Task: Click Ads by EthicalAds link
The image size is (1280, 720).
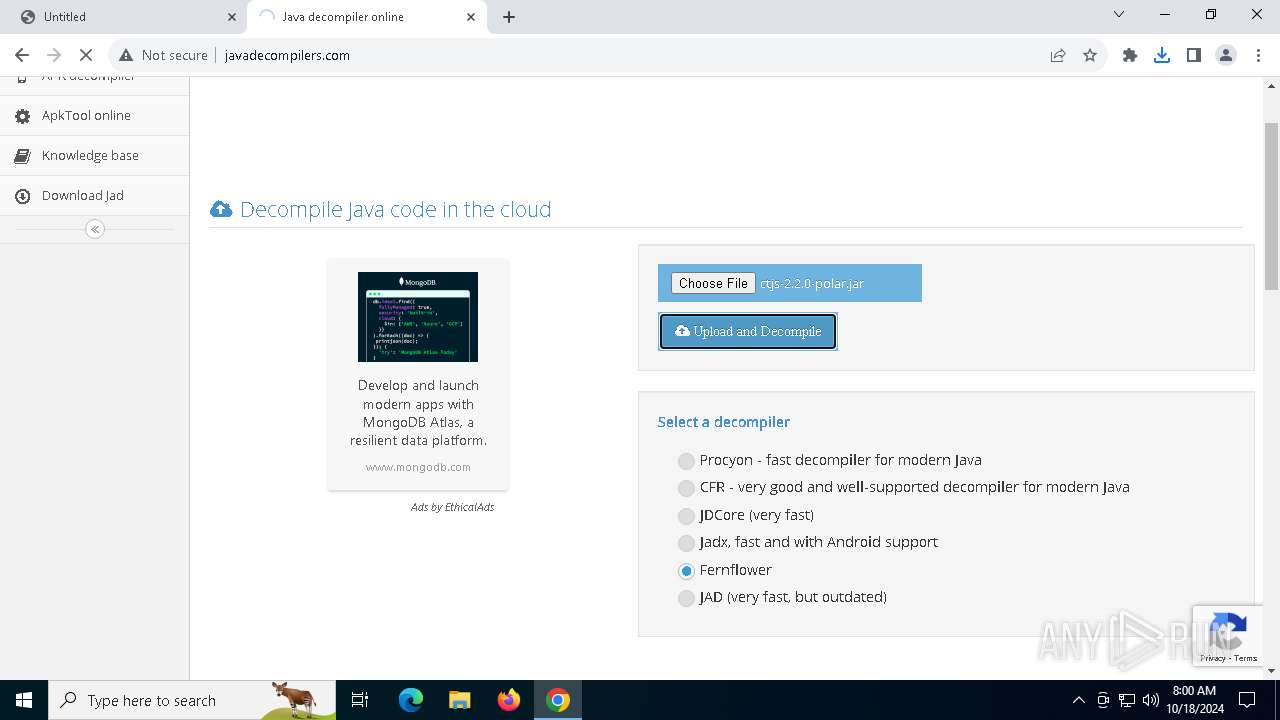Action: point(452,507)
